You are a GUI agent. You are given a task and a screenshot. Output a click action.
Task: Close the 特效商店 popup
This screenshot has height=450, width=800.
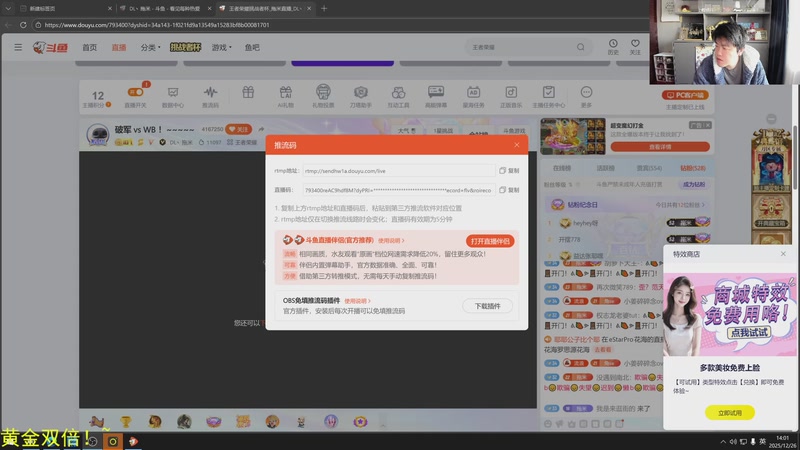click(x=783, y=254)
